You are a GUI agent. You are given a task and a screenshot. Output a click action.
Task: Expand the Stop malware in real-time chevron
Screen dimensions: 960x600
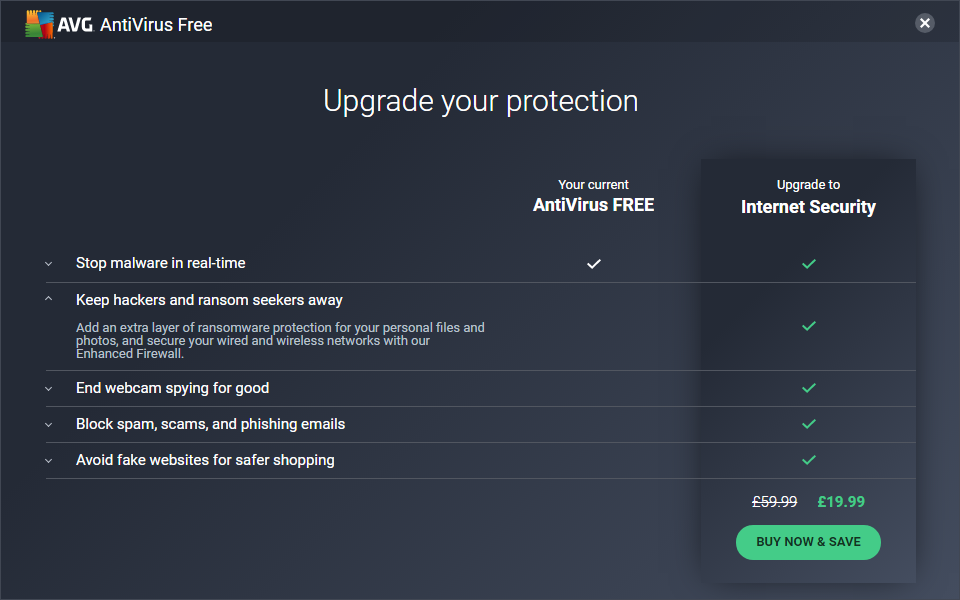pos(48,264)
